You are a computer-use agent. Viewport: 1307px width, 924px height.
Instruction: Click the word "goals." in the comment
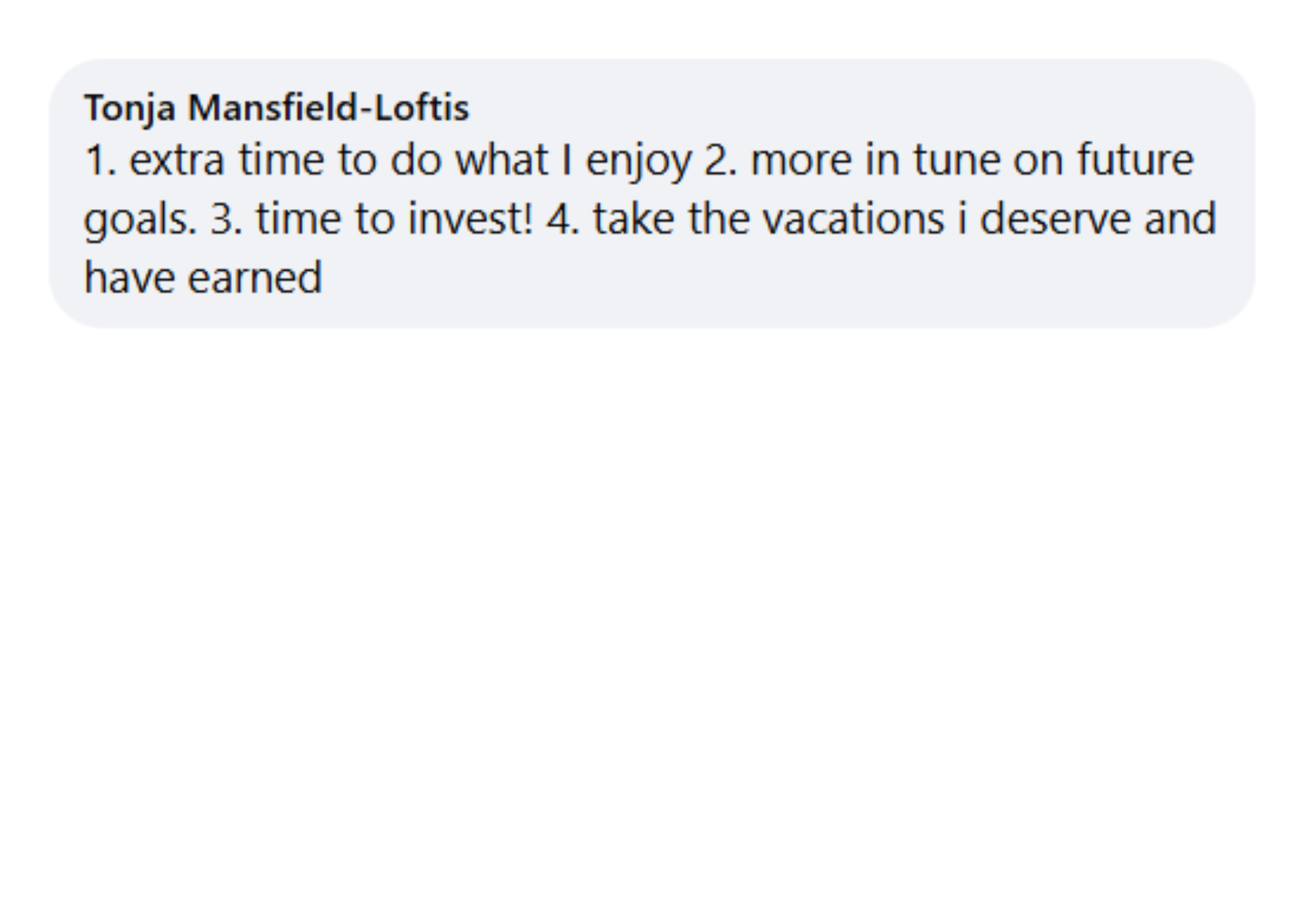140,220
